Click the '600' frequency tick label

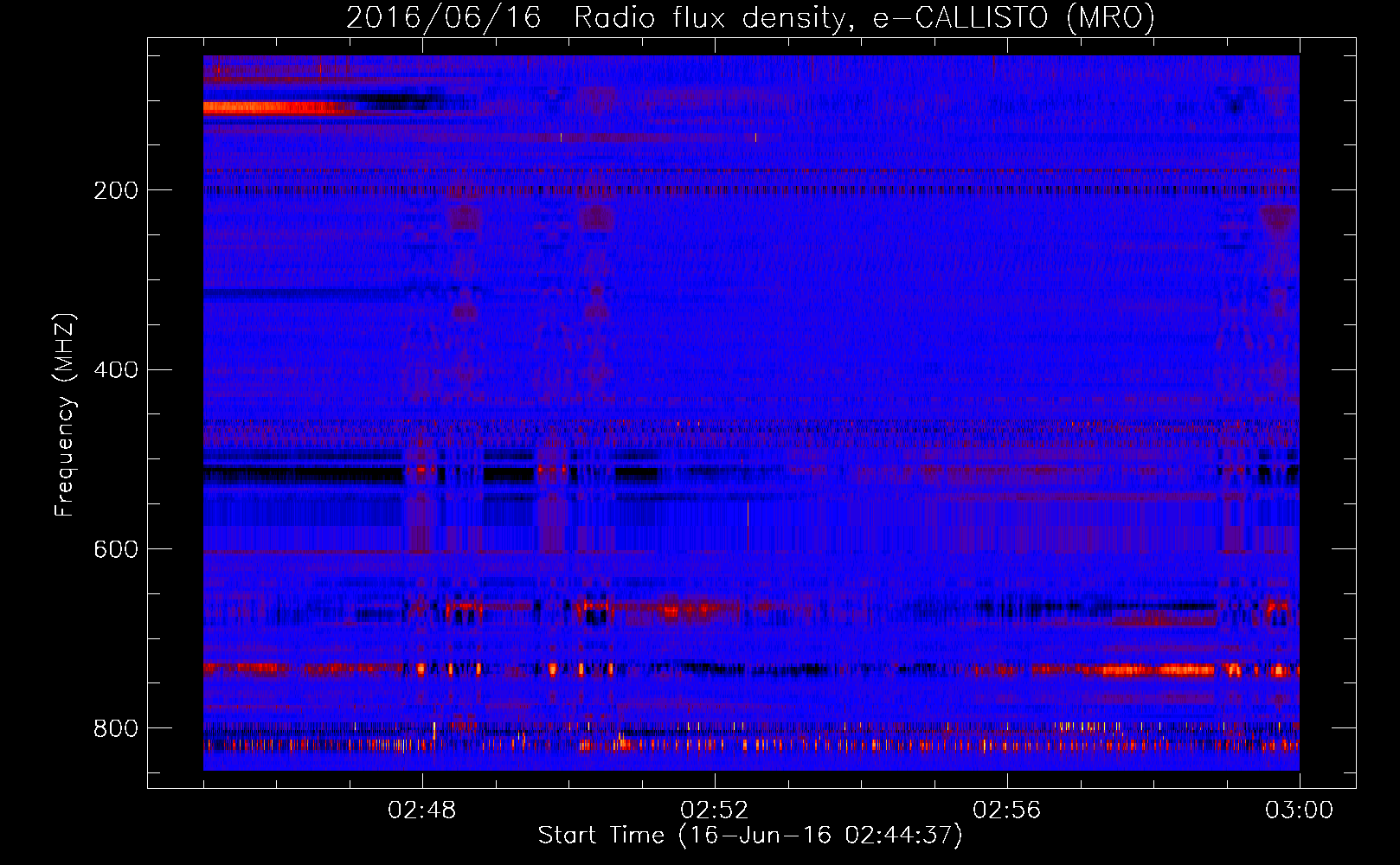[116, 550]
